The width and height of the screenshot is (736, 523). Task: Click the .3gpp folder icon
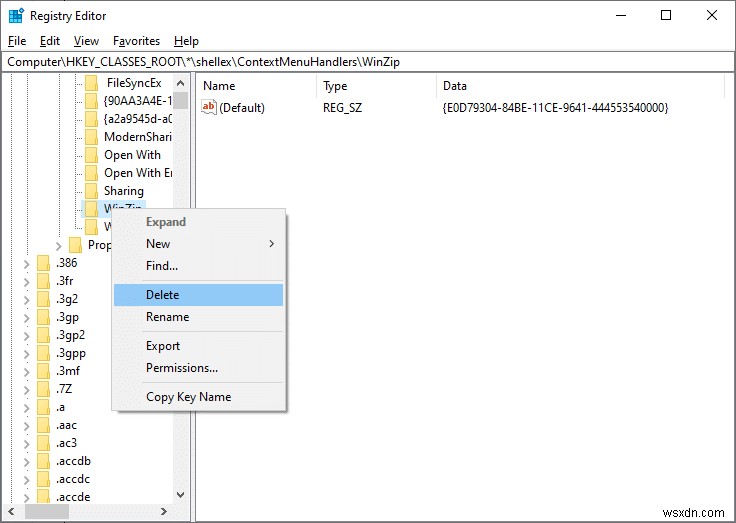pos(43,353)
